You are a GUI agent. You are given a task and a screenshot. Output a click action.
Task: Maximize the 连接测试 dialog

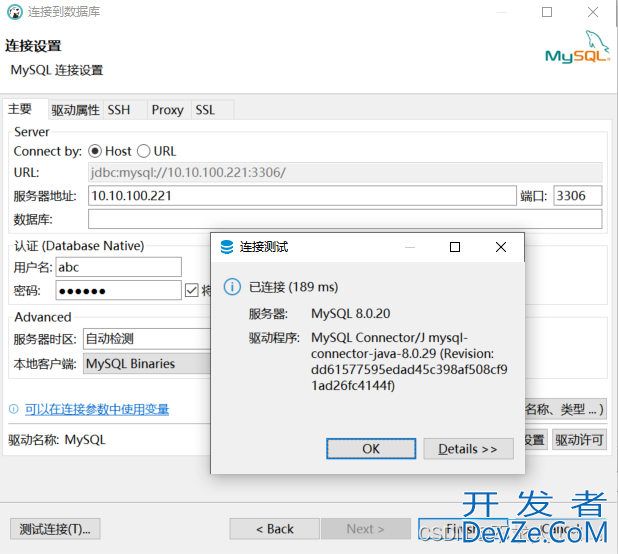click(455, 247)
